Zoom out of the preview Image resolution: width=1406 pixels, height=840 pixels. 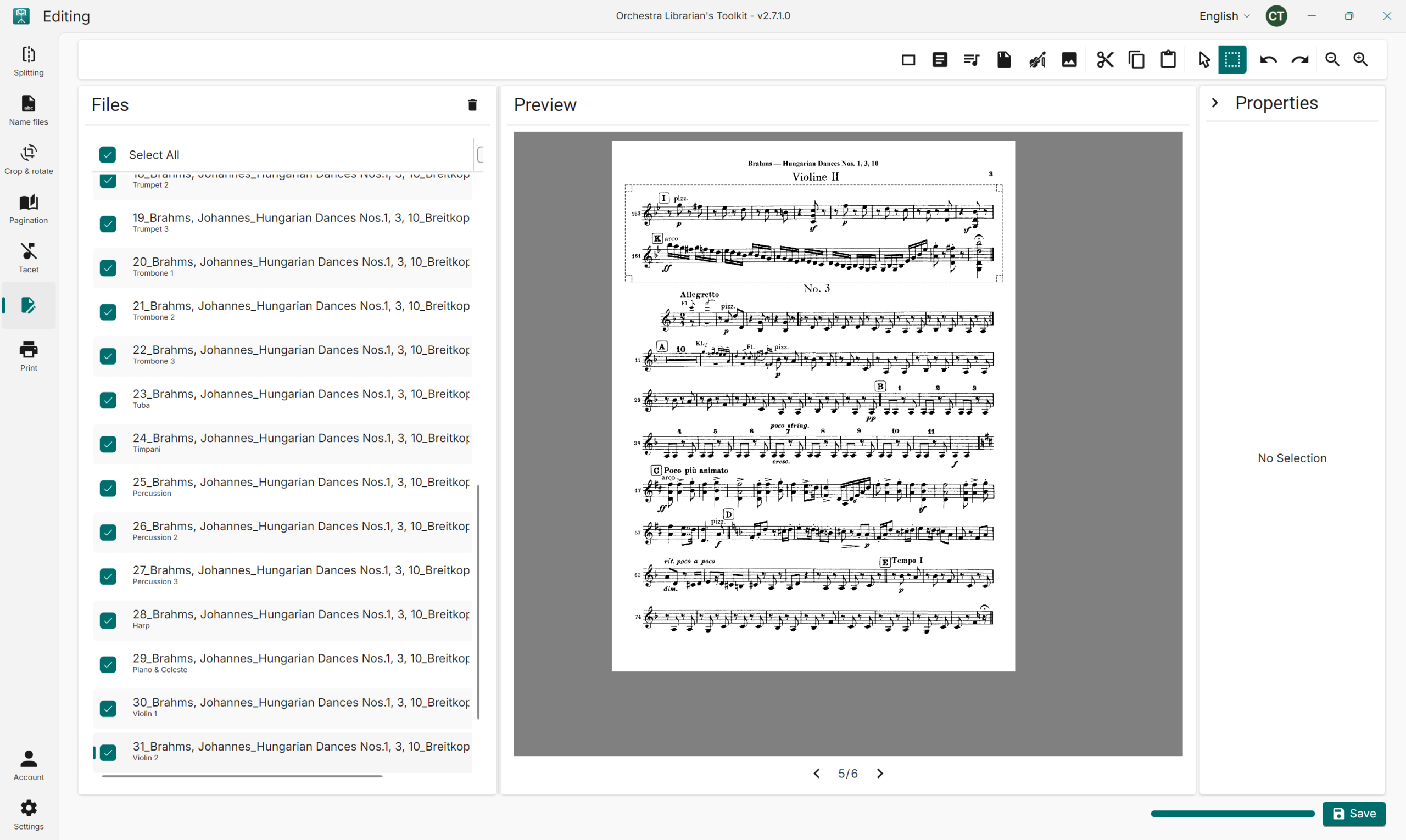pos(1332,60)
